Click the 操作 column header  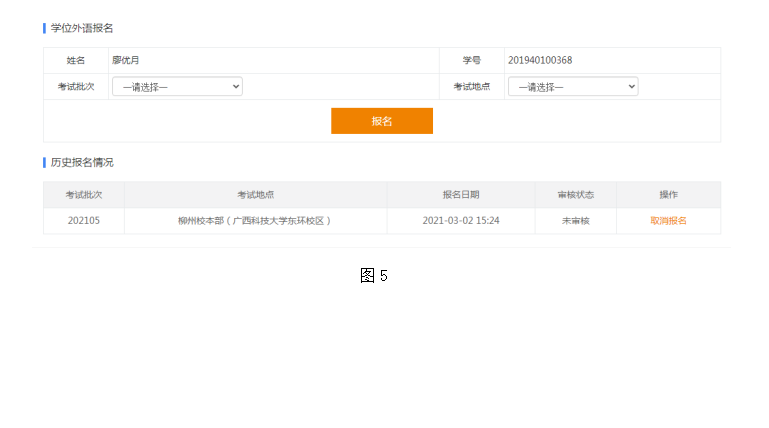(668, 195)
